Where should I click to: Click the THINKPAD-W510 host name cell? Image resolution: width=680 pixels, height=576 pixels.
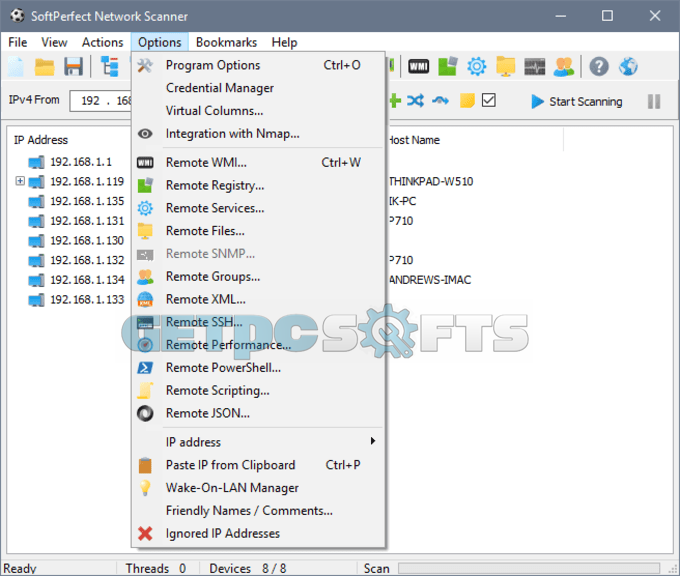[431, 181]
